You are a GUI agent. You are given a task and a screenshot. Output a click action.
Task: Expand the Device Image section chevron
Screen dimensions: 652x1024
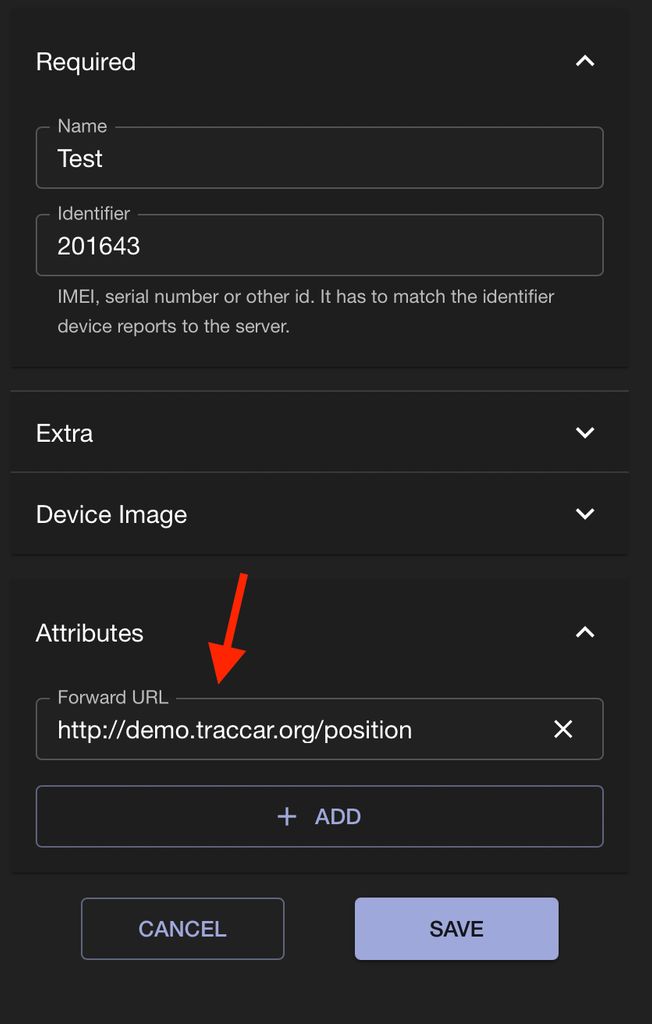[585, 514]
